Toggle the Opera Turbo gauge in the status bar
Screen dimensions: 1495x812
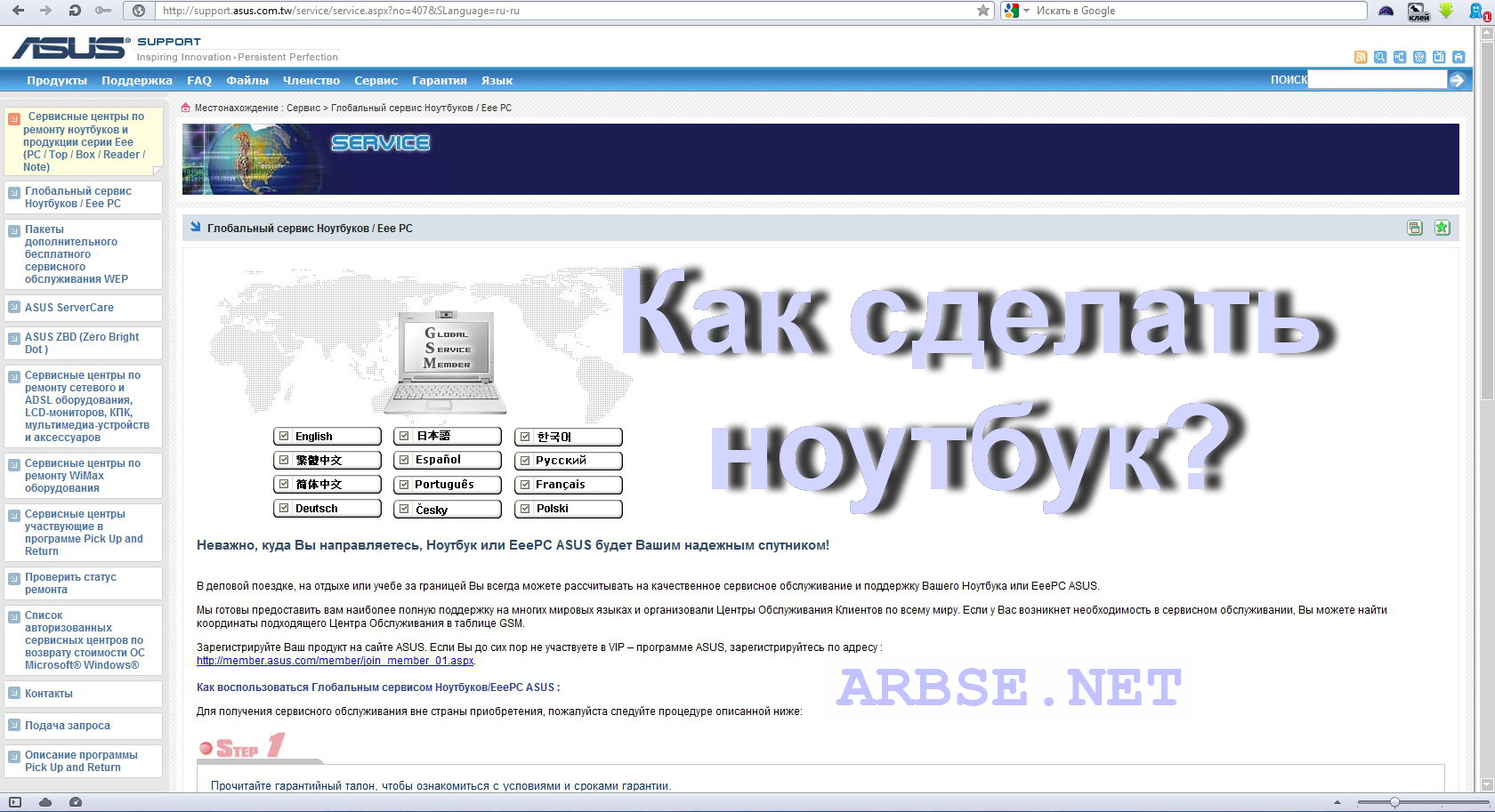pos(76,802)
